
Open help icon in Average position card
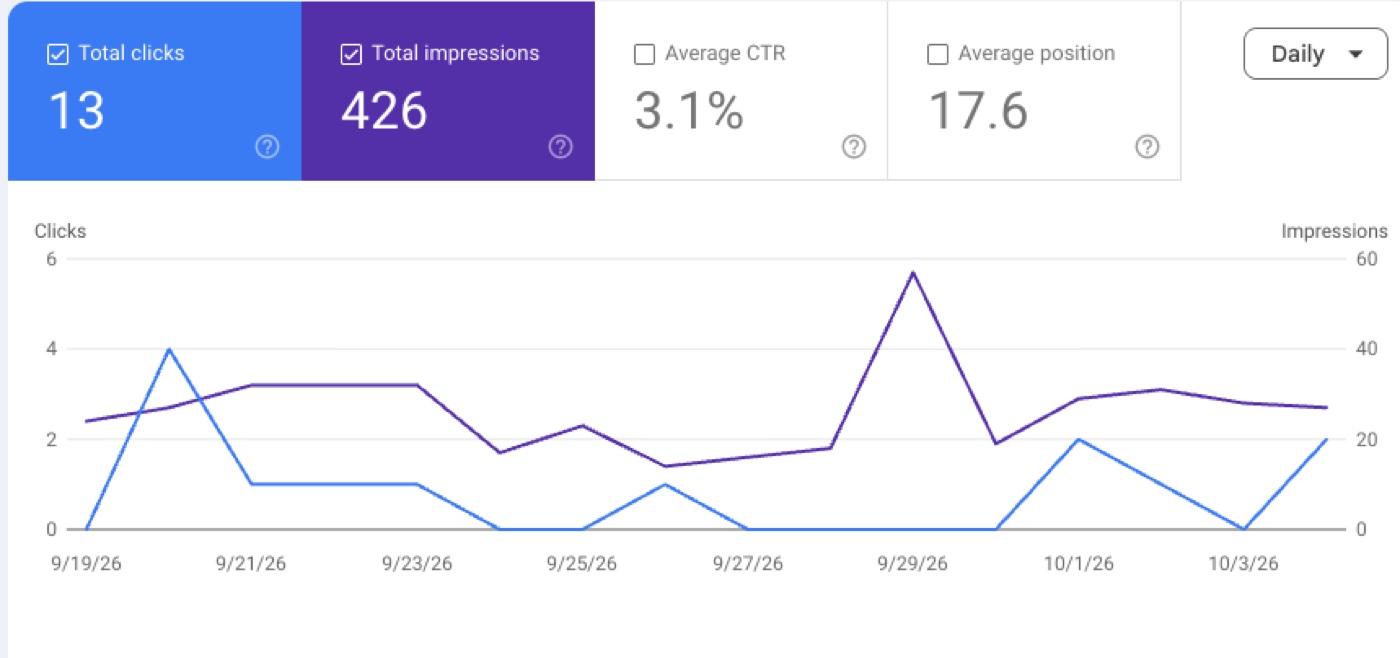tap(1148, 147)
